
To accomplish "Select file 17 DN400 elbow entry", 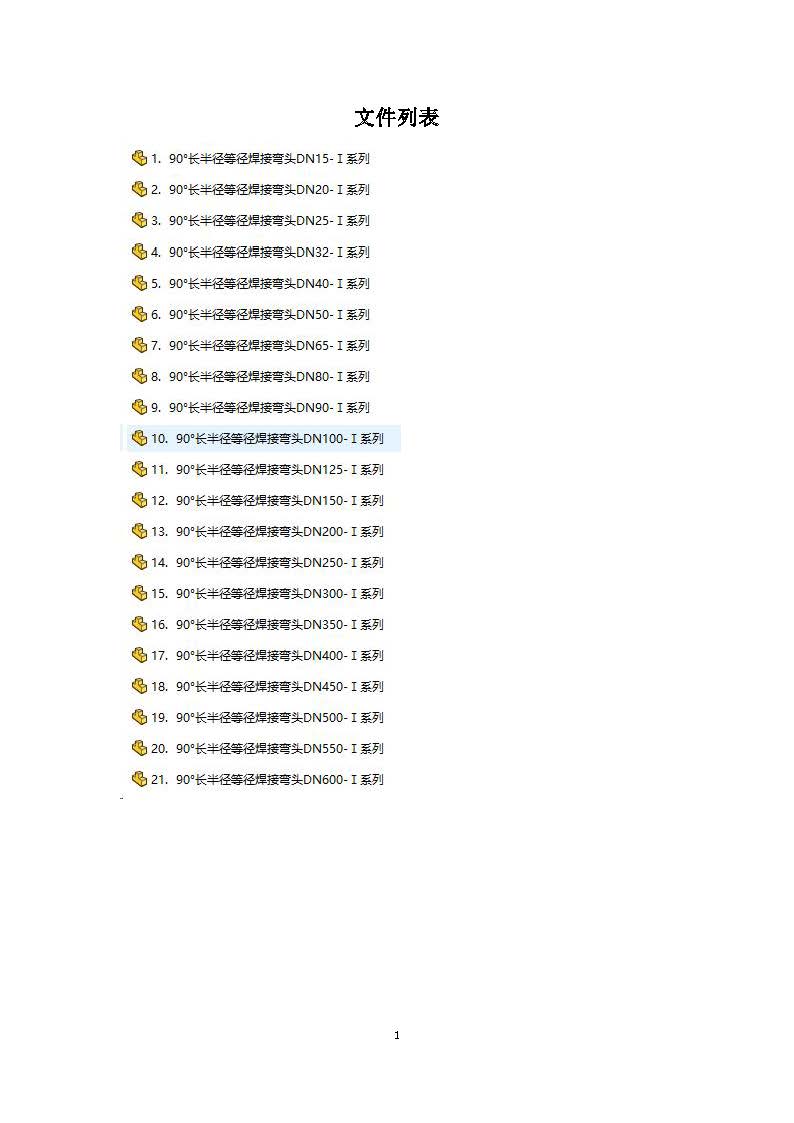I will coord(280,655).
